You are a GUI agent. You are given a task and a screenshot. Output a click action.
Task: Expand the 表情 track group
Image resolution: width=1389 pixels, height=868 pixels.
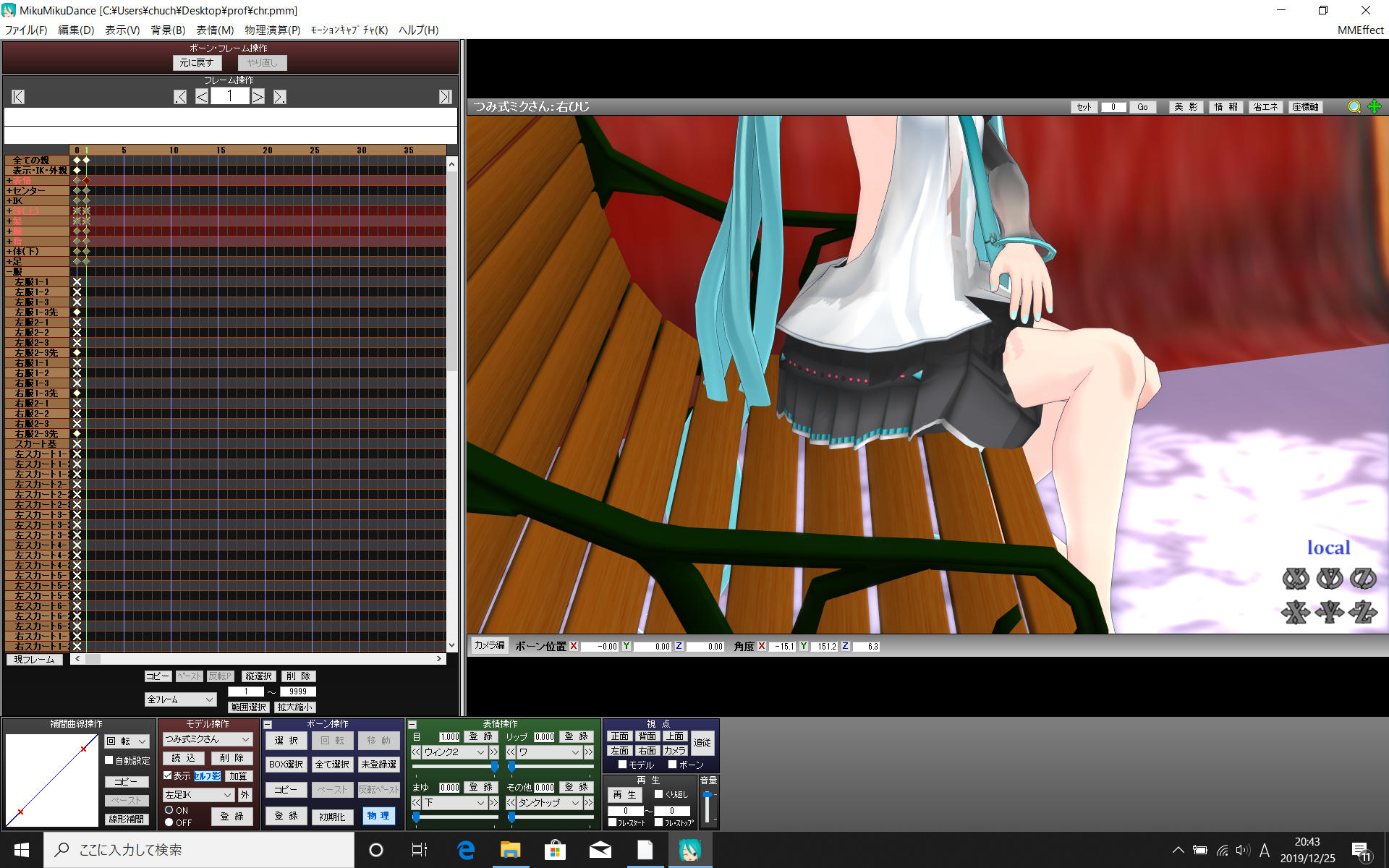[x=9, y=181]
